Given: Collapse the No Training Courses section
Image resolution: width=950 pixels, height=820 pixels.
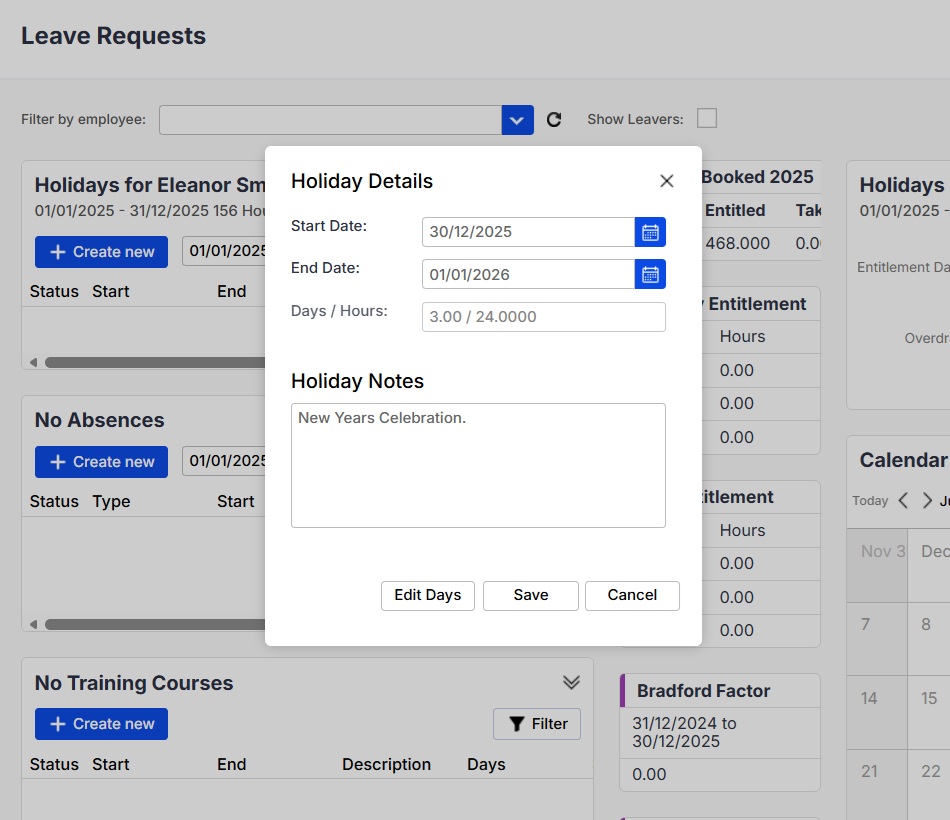Looking at the screenshot, I should coord(572,682).
